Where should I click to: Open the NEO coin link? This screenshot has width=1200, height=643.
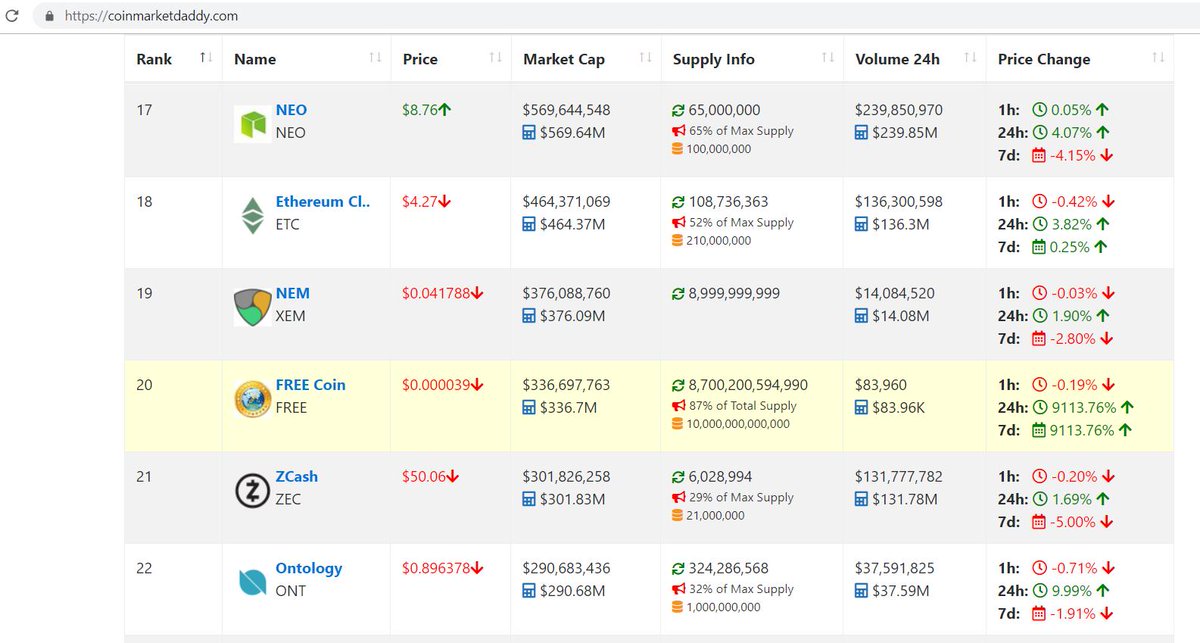click(x=291, y=110)
